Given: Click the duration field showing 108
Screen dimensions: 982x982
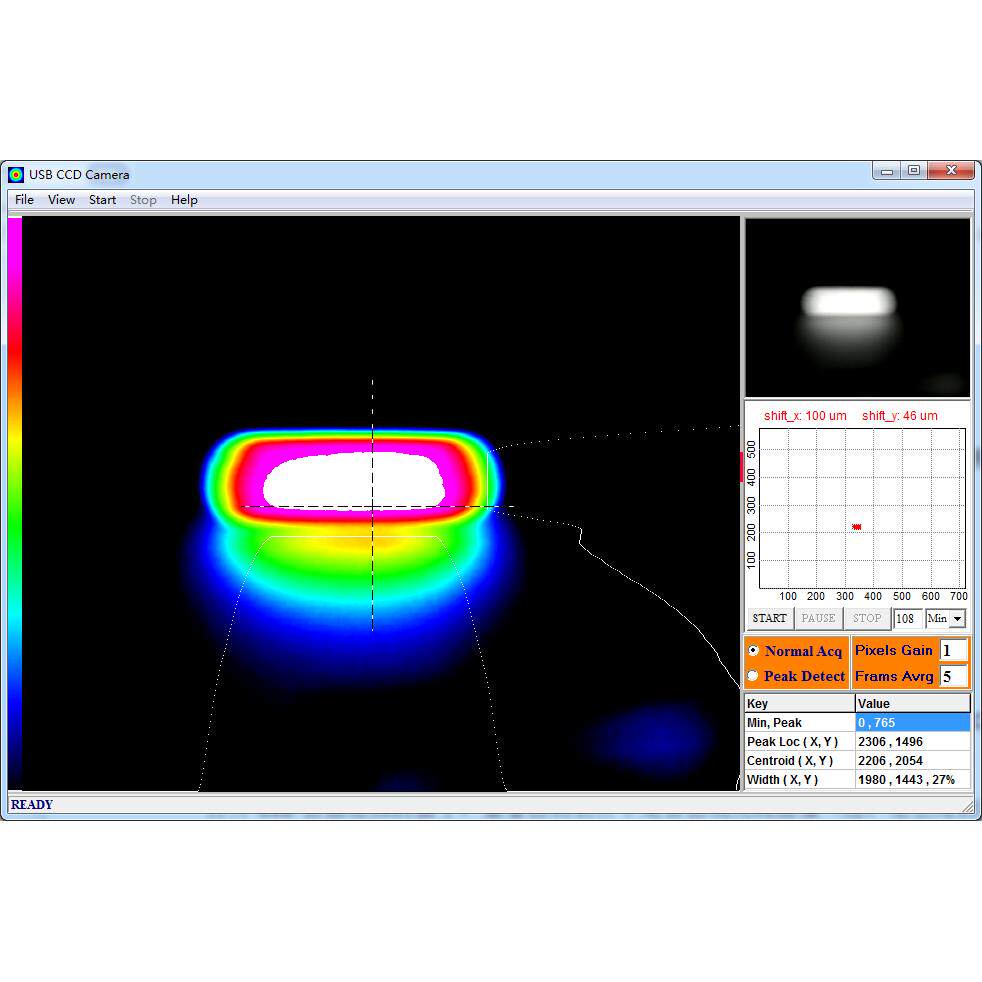Looking at the screenshot, I should pyautogui.click(x=907, y=619).
